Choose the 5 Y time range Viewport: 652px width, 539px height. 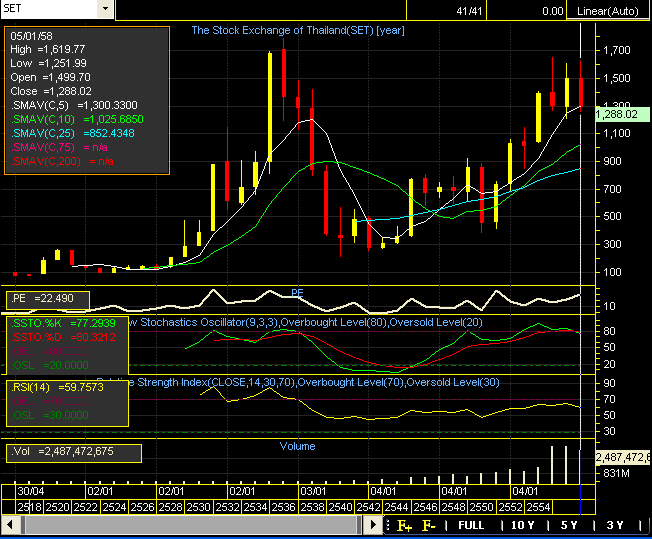point(569,525)
